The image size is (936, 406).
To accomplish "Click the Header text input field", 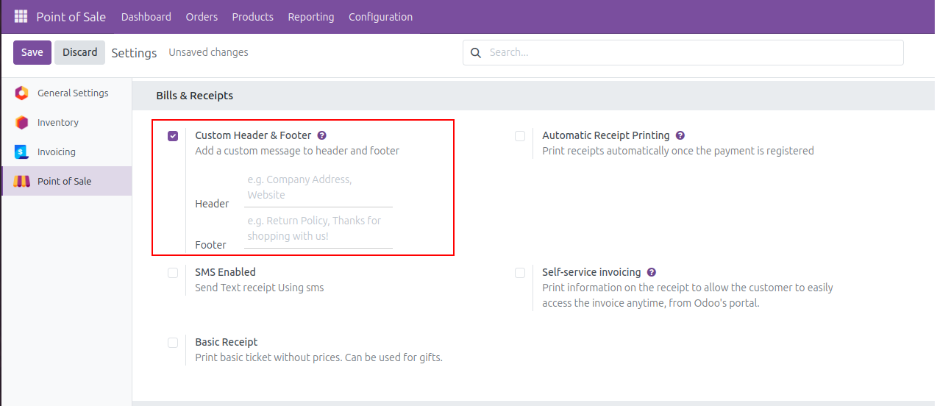I will pos(318,188).
